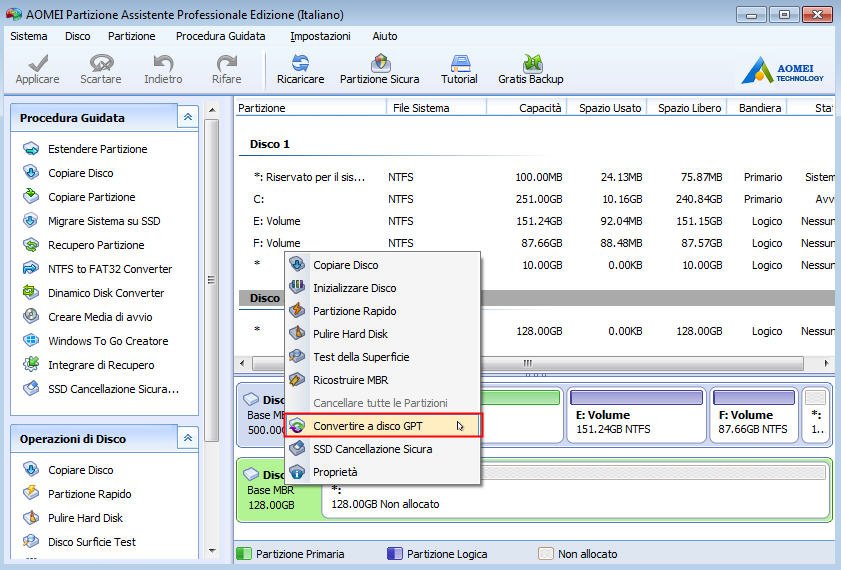Collapse the Procedura Guidata panel
This screenshot has height=570, width=841.
[x=187, y=118]
